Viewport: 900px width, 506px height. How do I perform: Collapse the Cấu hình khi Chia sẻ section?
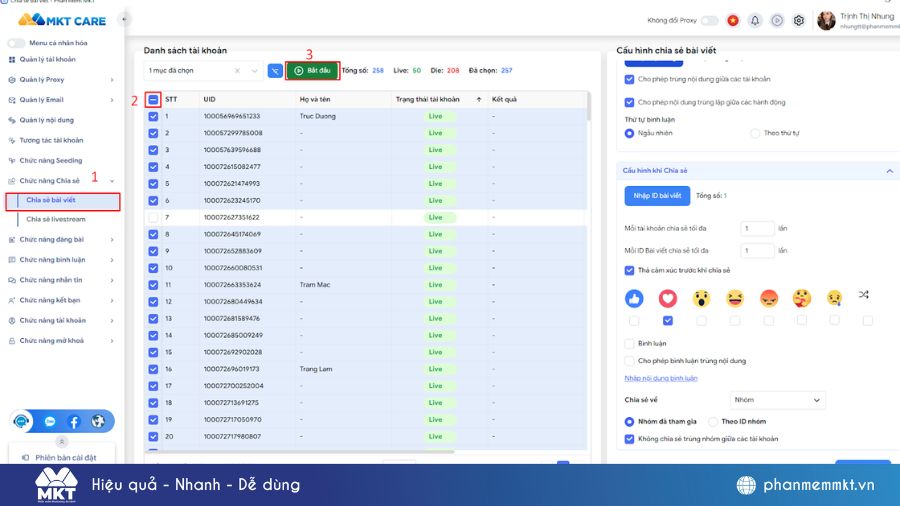click(x=889, y=171)
